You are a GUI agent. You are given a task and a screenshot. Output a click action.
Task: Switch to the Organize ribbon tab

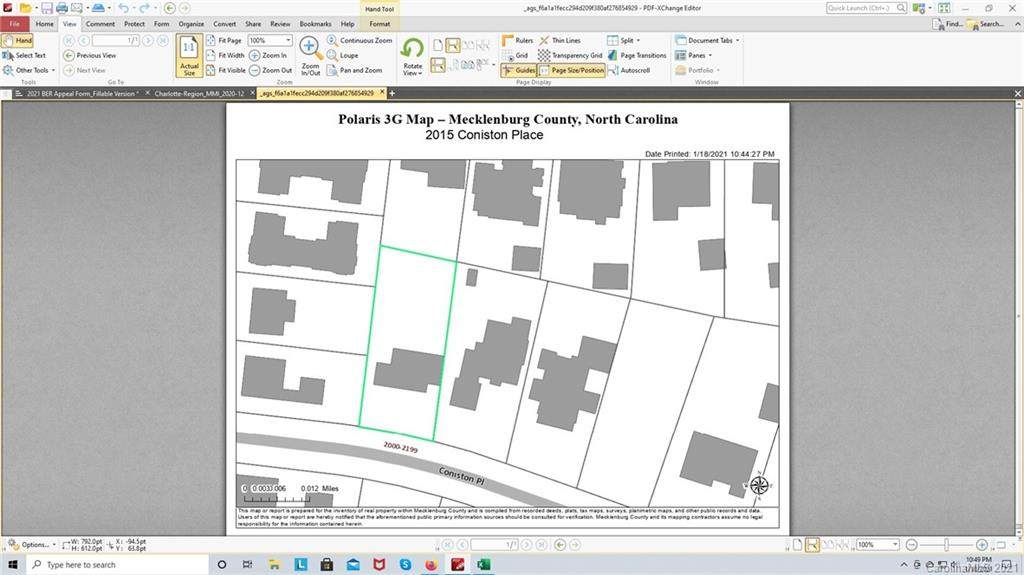pos(191,24)
